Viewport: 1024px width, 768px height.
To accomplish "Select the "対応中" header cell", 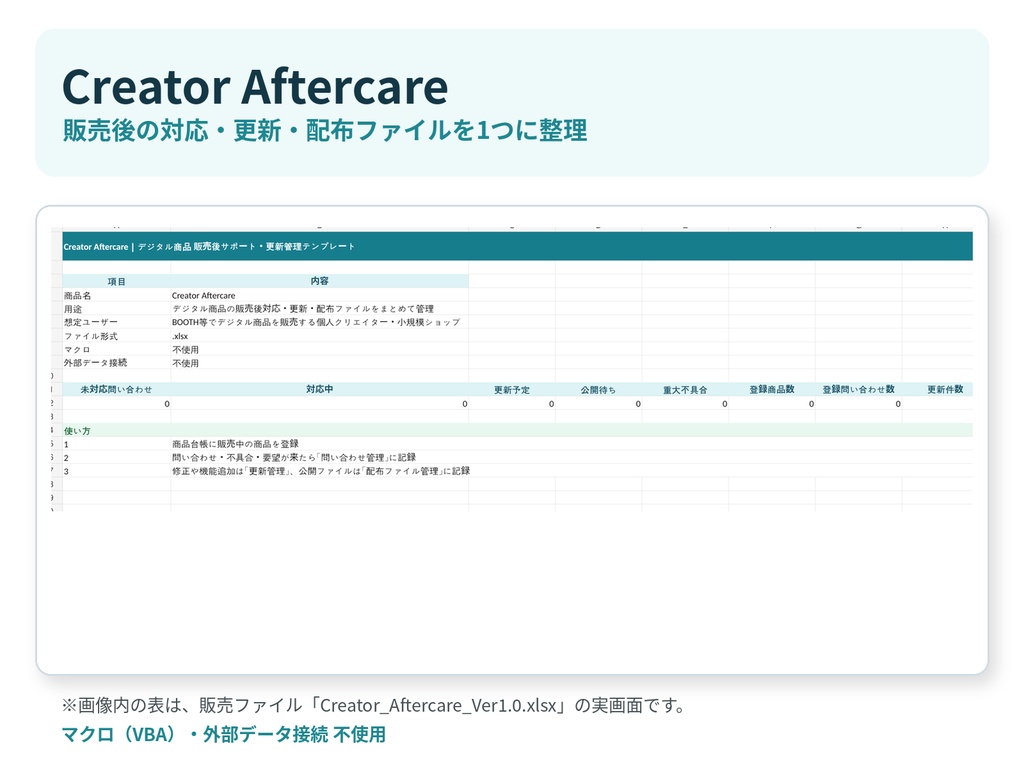I will [319, 389].
